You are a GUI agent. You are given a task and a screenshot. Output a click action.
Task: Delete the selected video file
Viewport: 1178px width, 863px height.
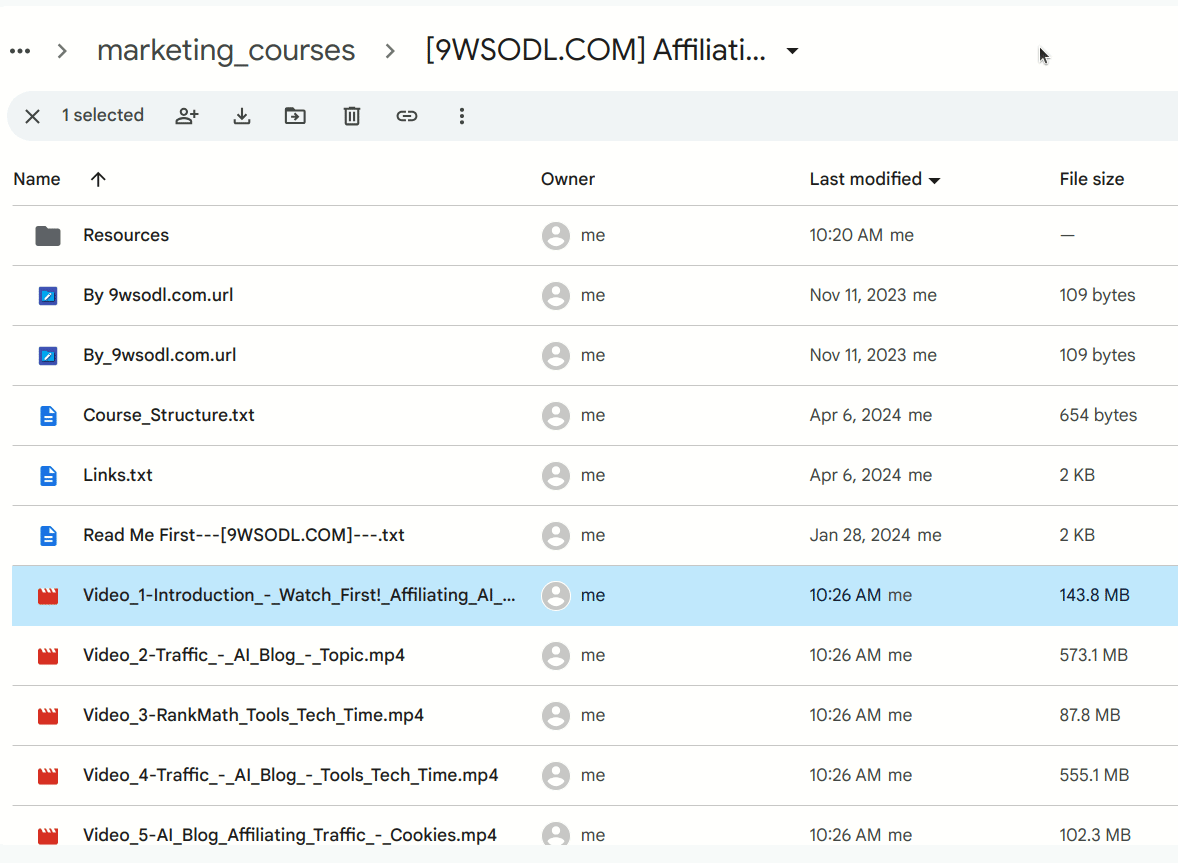point(351,116)
